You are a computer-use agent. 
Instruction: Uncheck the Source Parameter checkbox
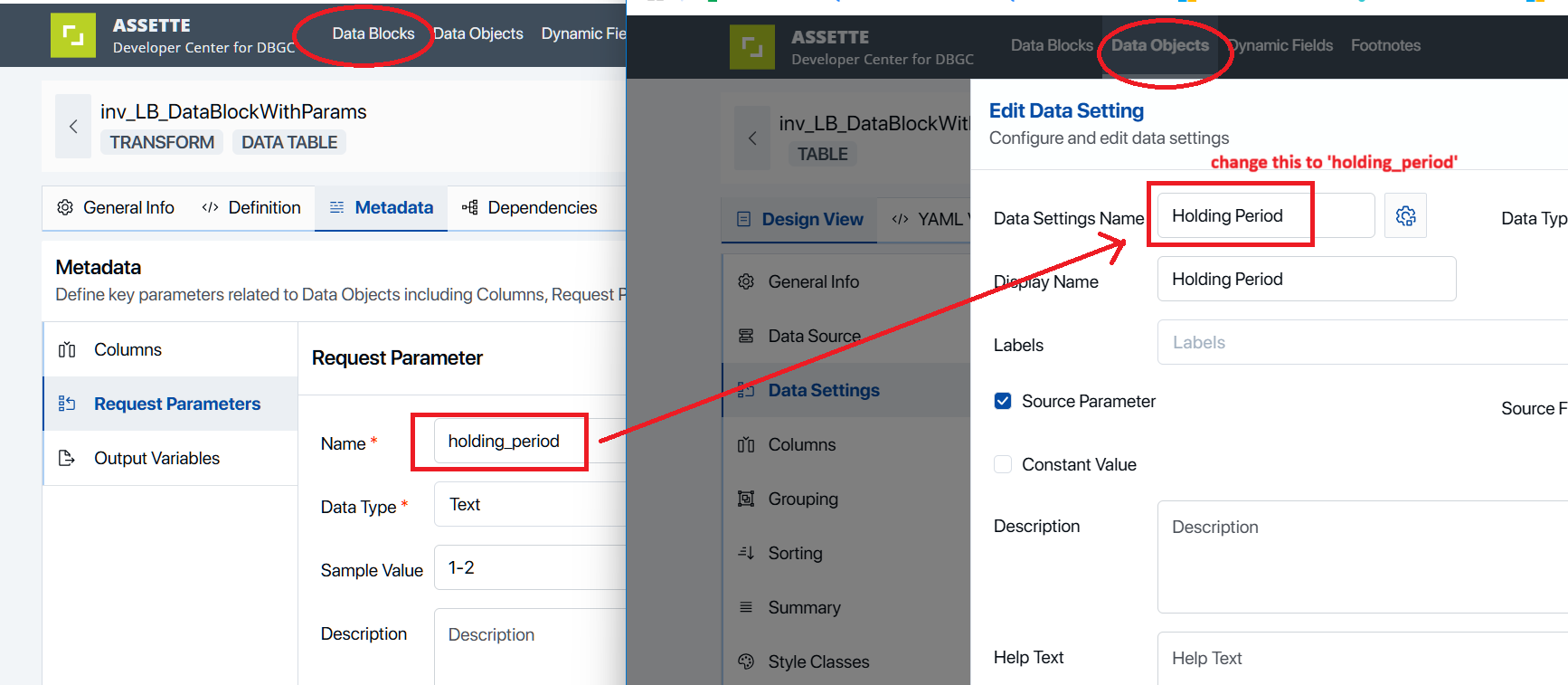(x=1003, y=401)
